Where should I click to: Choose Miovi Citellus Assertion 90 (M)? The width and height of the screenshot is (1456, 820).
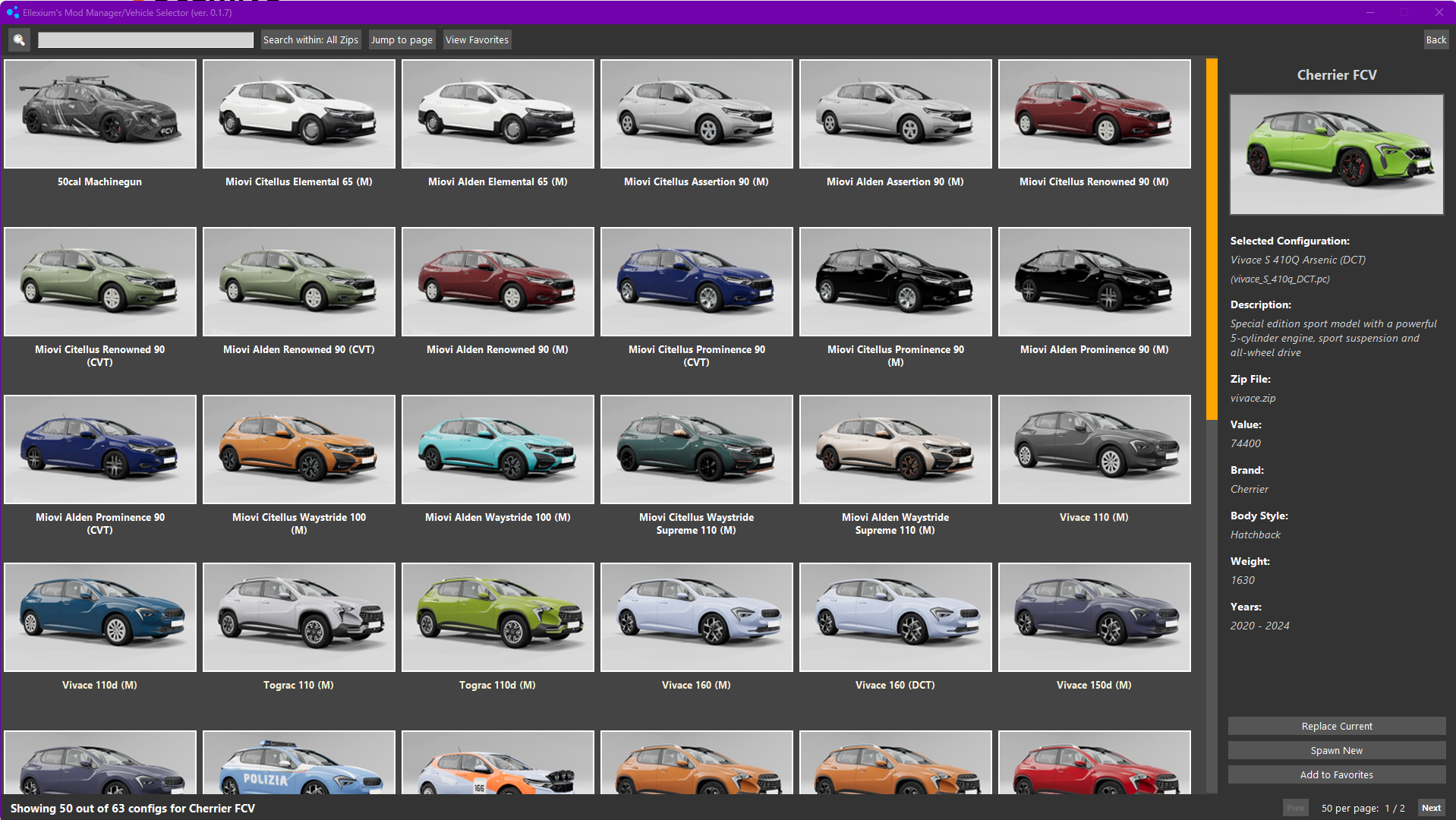(697, 114)
